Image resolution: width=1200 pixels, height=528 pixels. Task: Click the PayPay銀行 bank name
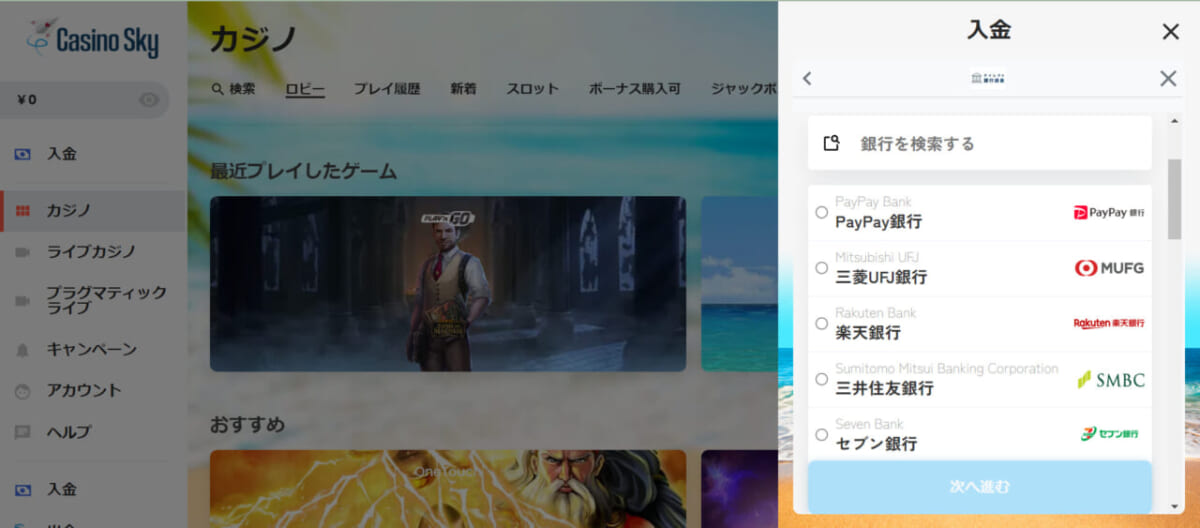(879, 222)
